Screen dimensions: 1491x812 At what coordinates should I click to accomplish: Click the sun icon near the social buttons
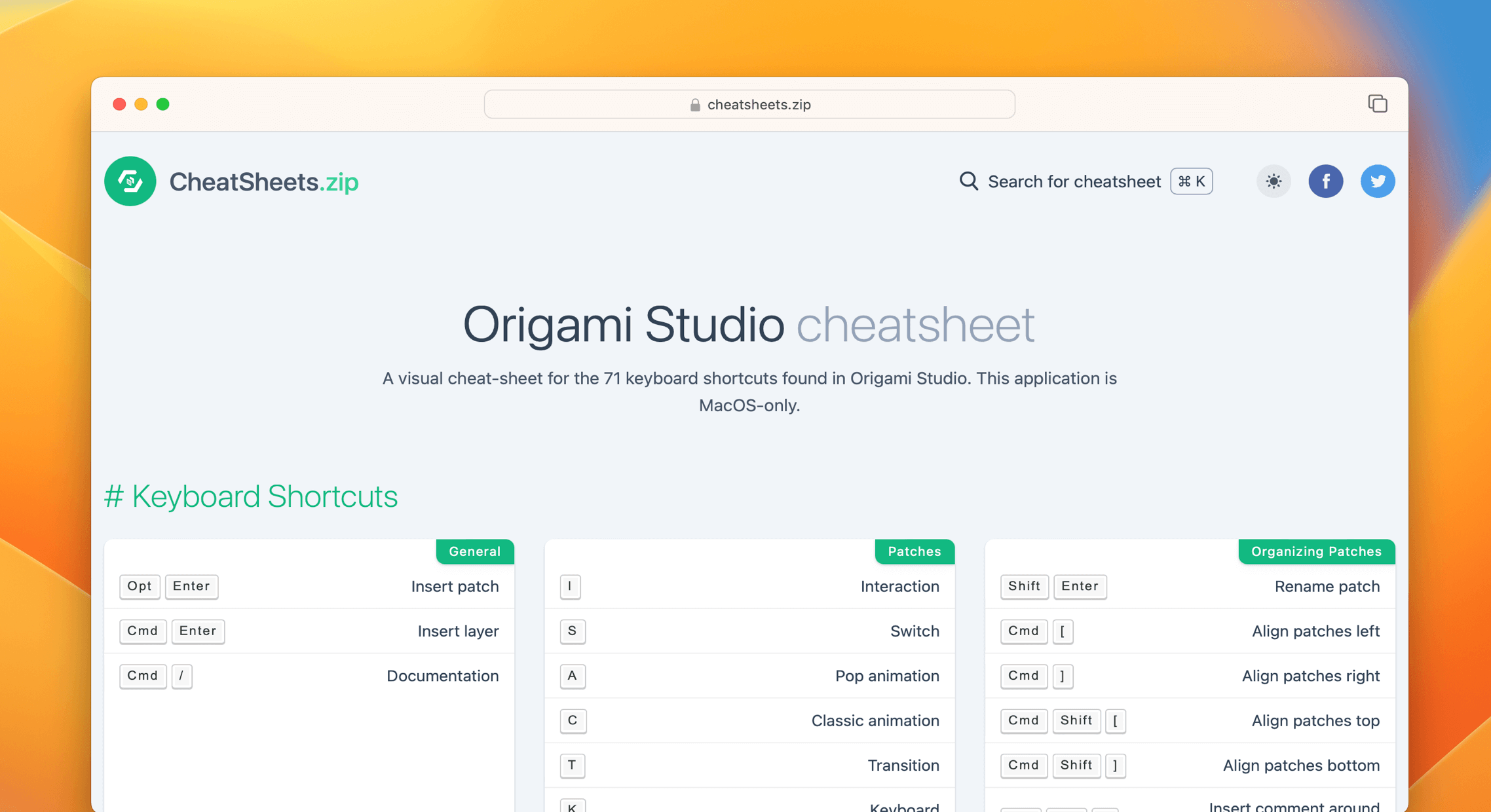click(1273, 181)
